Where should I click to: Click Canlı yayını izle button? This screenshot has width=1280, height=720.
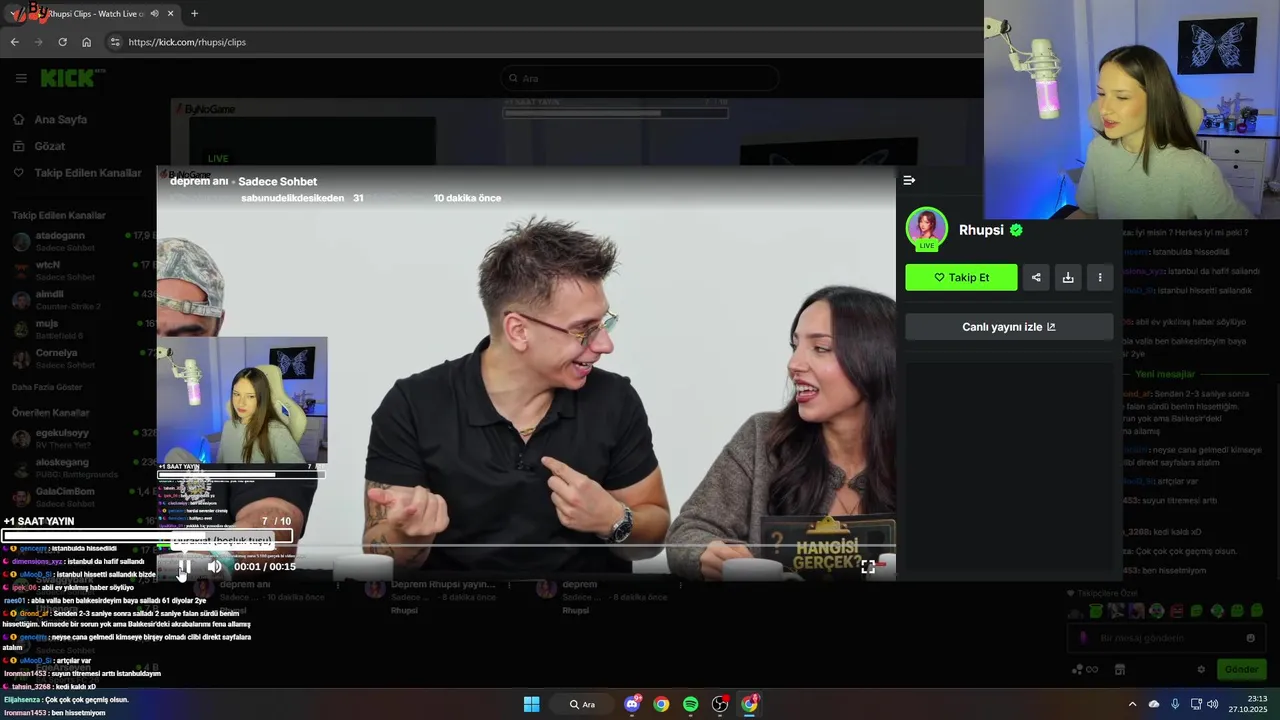click(1009, 327)
